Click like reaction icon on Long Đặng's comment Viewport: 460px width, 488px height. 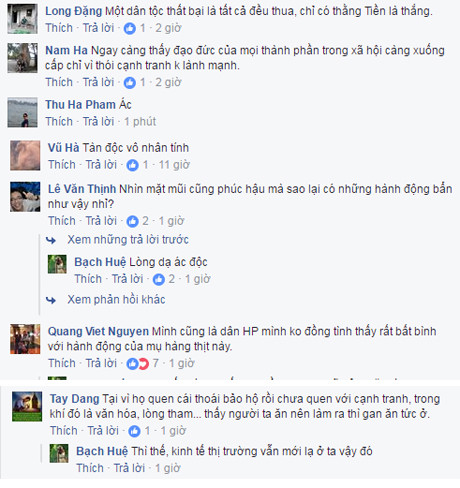tap(130, 29)
